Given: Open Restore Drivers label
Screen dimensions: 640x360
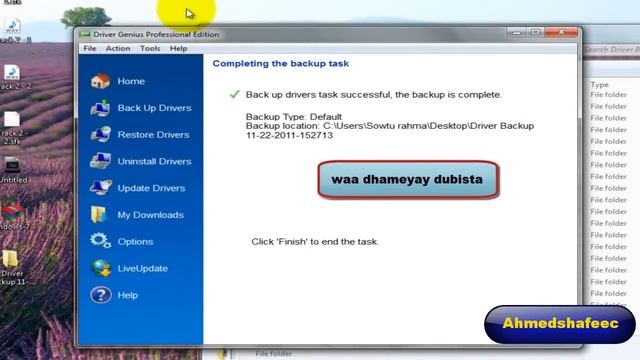Looking at the screenshot, I should coord(153,135).
